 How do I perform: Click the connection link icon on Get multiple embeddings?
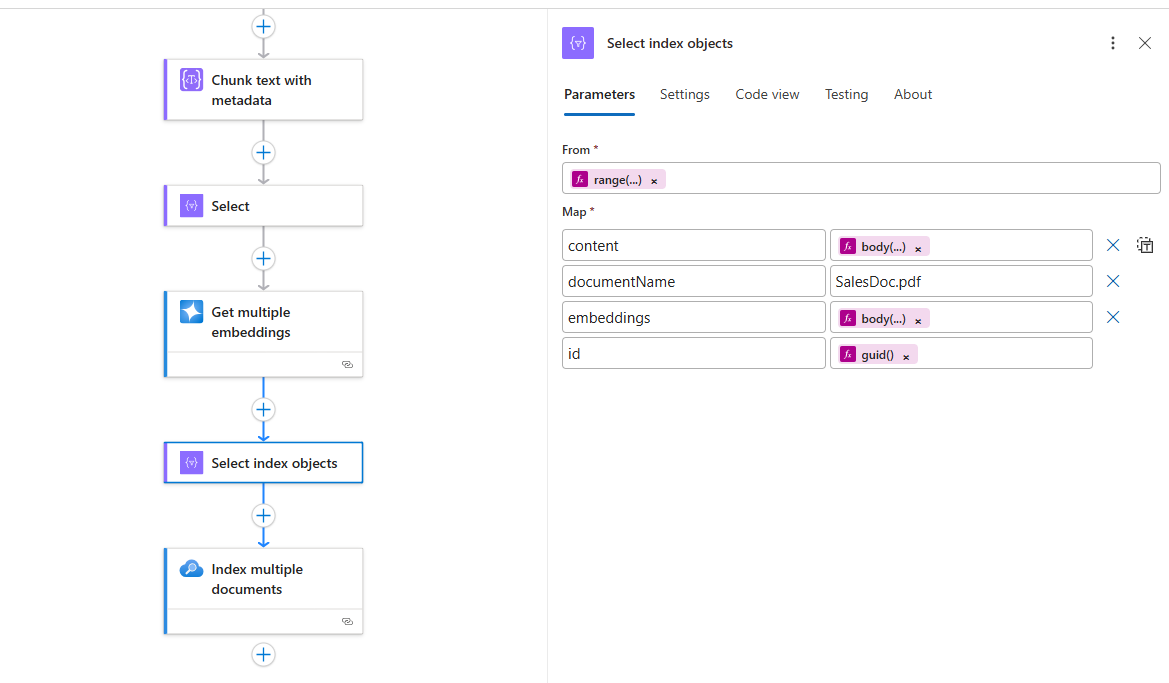pyautogui.click(x=347, y=365)
